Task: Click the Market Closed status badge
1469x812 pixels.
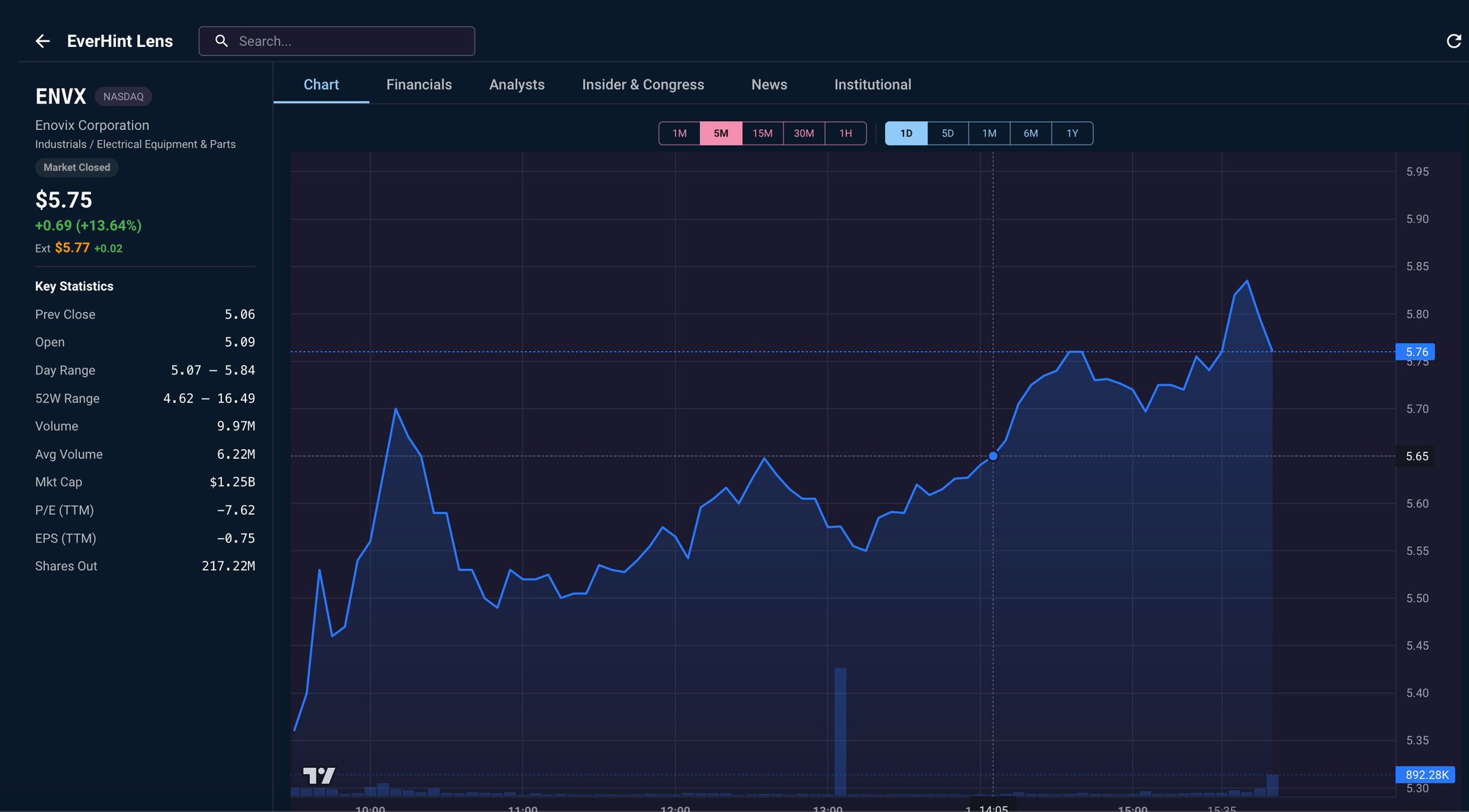Action: coord(76,167)
